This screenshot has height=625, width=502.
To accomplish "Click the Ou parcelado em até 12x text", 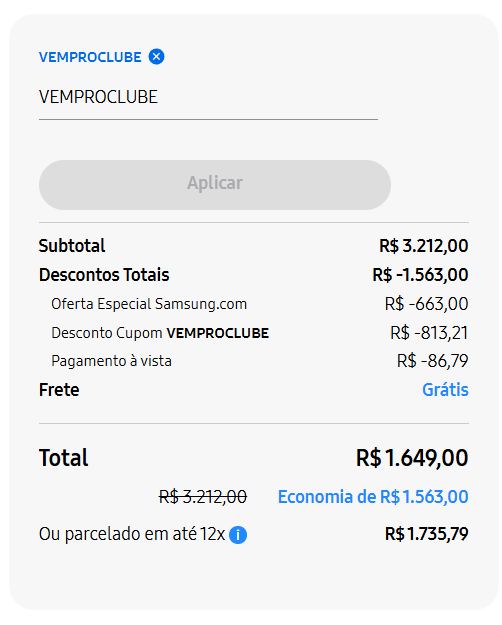I will 132,534.
